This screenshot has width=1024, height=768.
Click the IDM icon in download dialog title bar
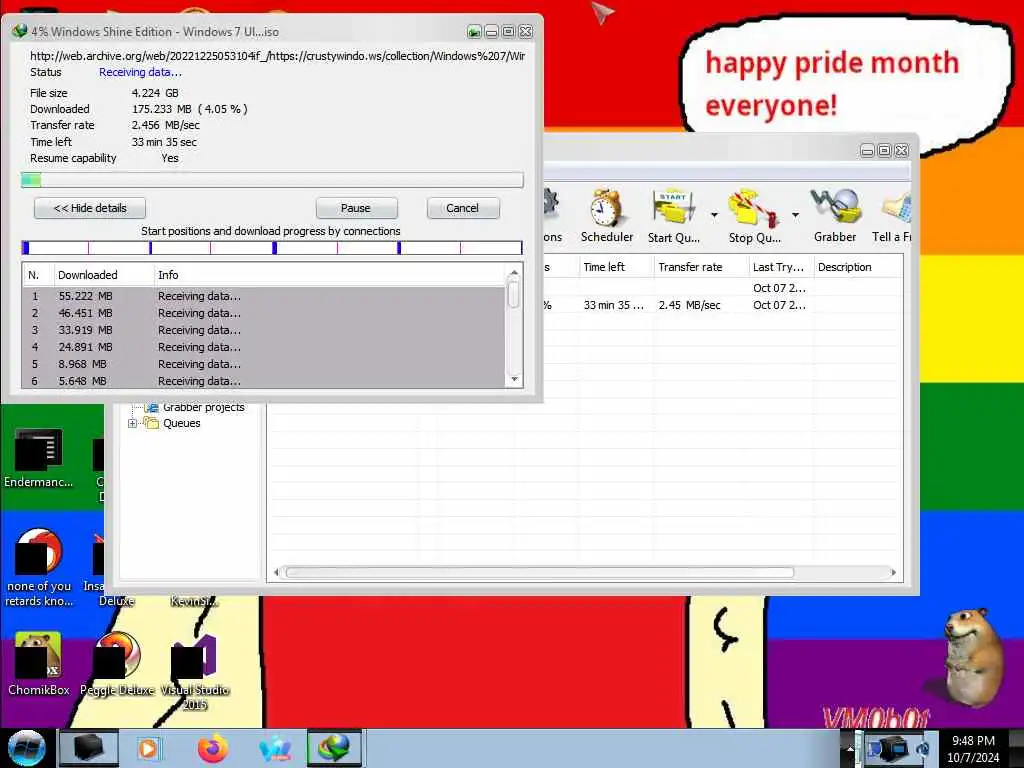(20, 31)
